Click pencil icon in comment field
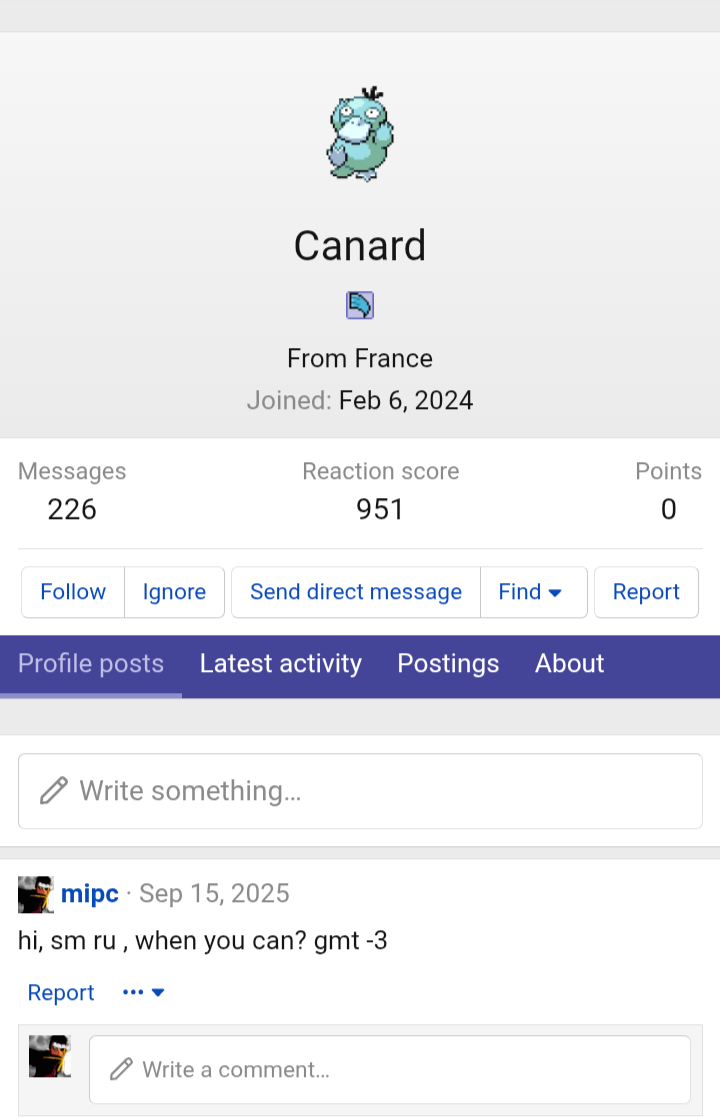 pyautogui.click(x=121, y=1069)
